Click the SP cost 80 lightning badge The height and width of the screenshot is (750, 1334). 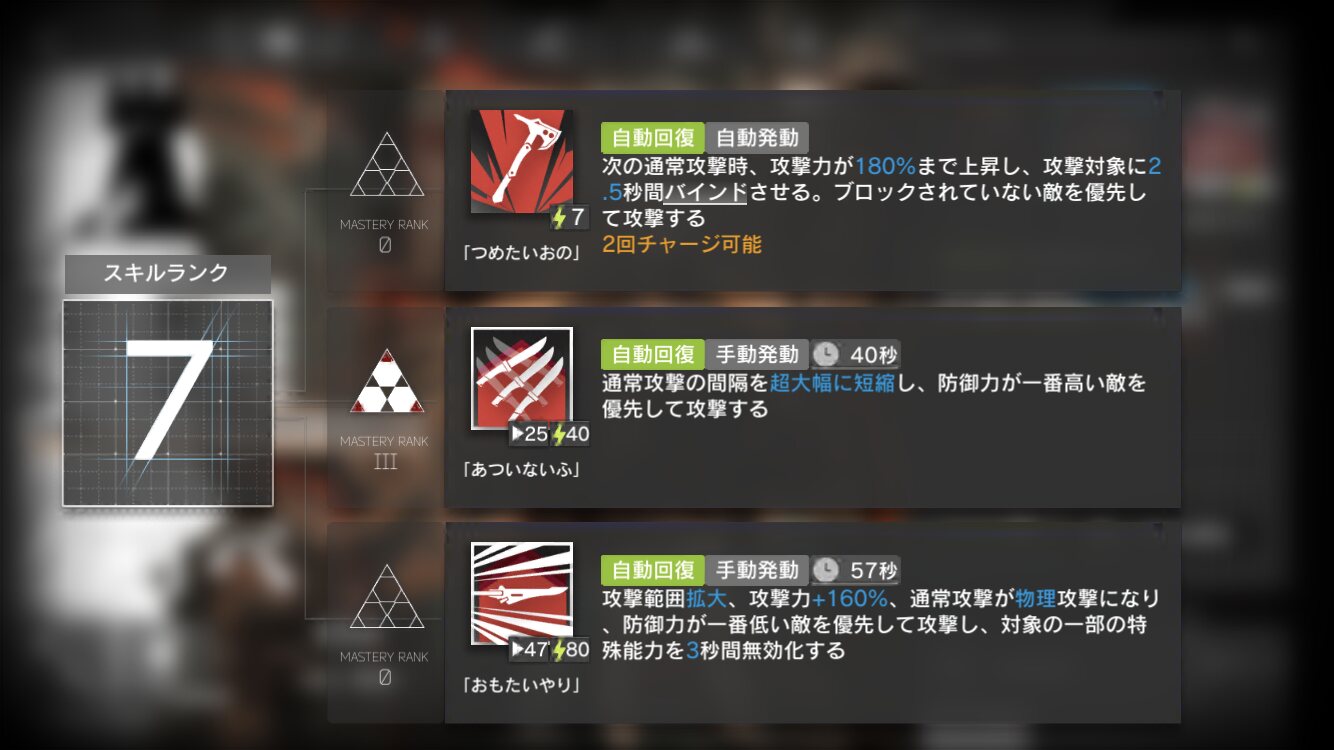(x=571, y=650)
